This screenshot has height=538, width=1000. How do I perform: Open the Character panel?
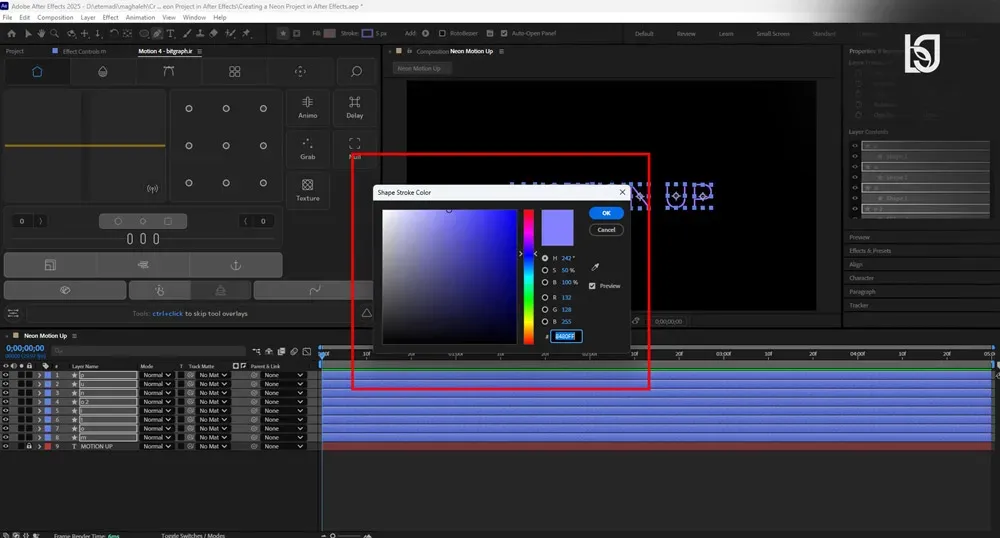pos(861,278)
